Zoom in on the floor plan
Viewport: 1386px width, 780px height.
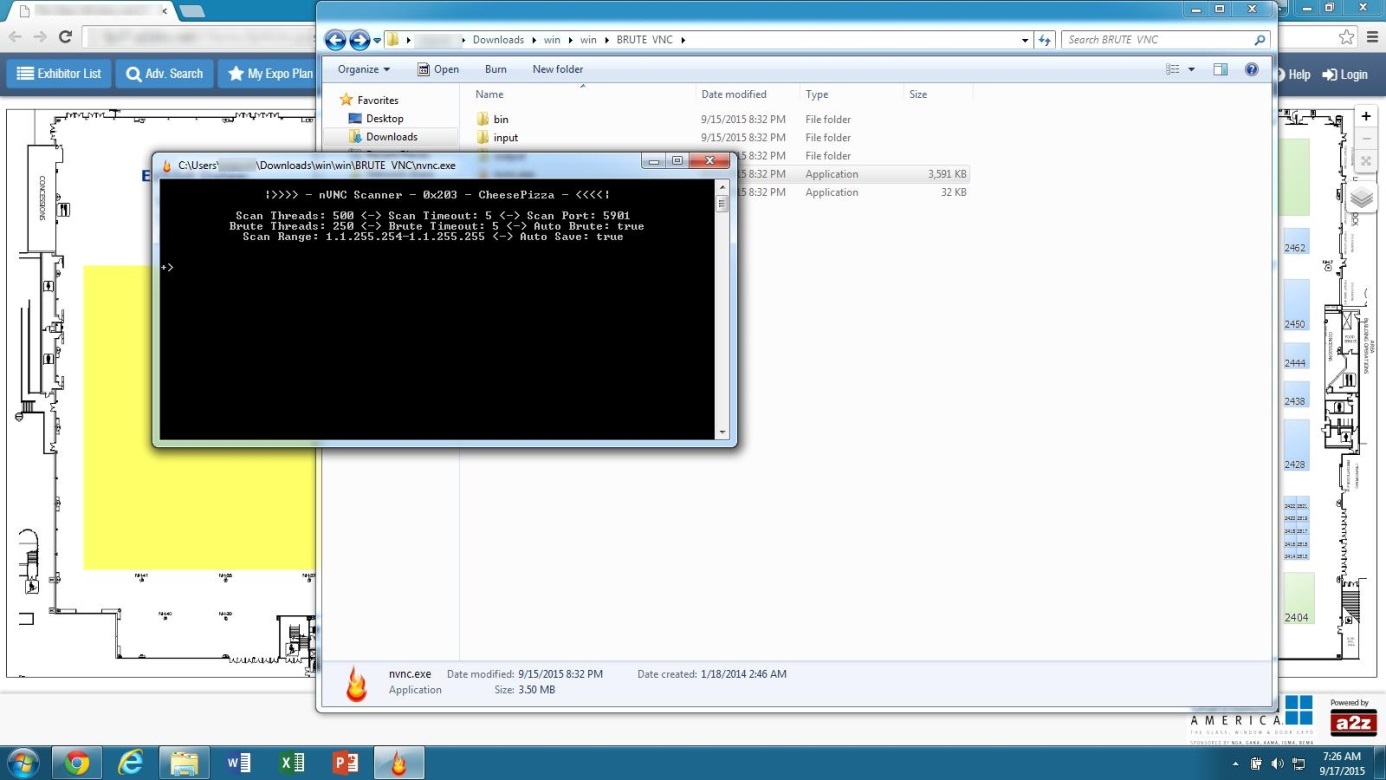pos(1366,117)
